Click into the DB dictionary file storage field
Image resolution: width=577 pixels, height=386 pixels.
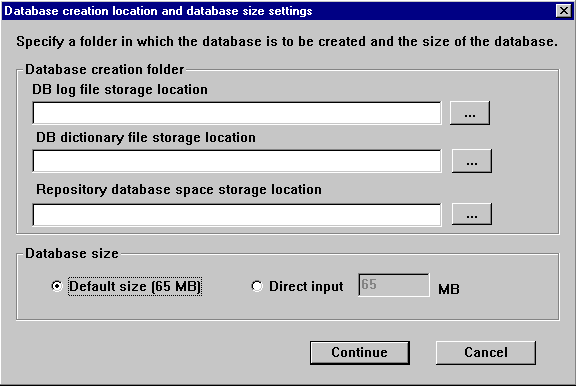click(x=237, y=161)
